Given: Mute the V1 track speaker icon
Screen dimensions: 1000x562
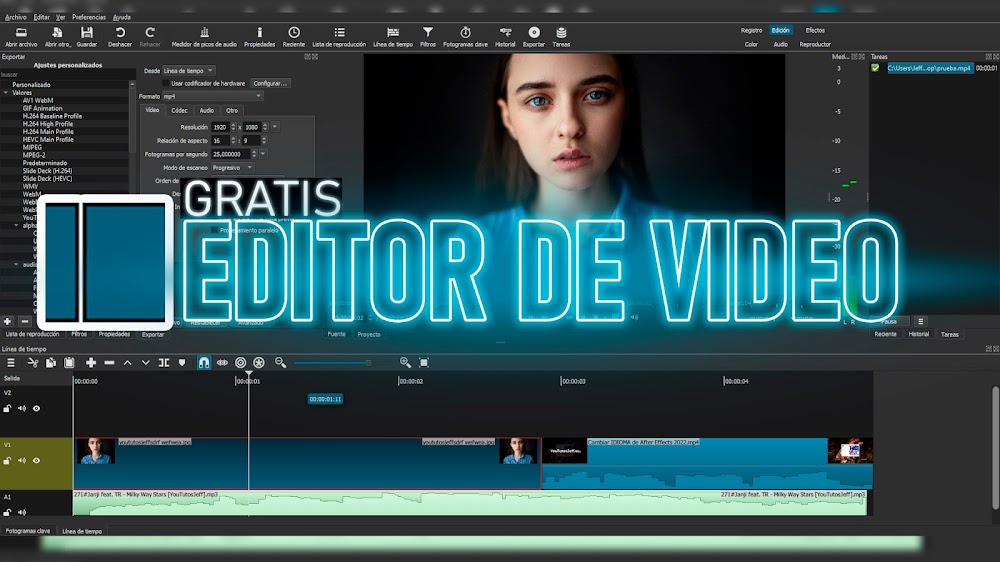Looking at the screenshot, I should [22, 461].
